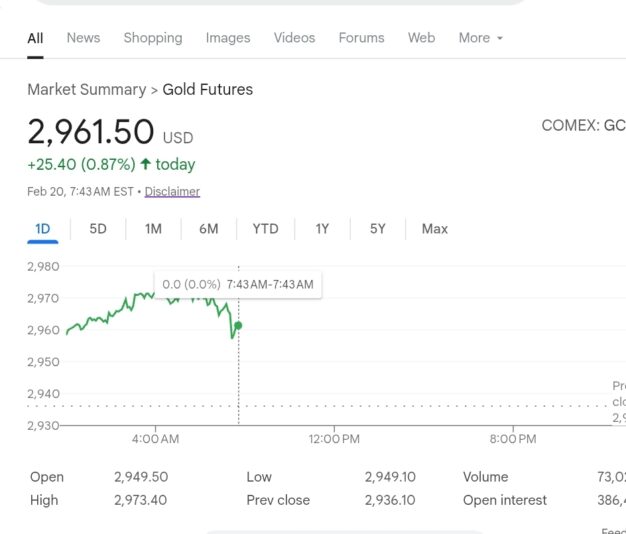The image size is (626, 534).
Task: Open the Disclaimer link
Action: pyautogui.click(x=172, y=191)
